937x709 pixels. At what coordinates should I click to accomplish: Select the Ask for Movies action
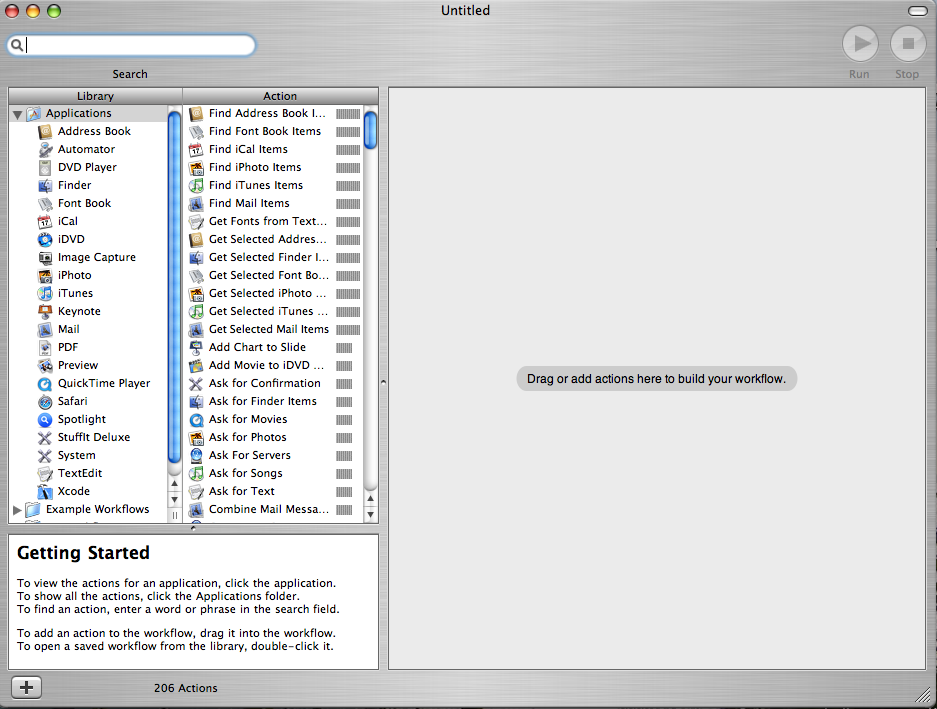[274, 420]
